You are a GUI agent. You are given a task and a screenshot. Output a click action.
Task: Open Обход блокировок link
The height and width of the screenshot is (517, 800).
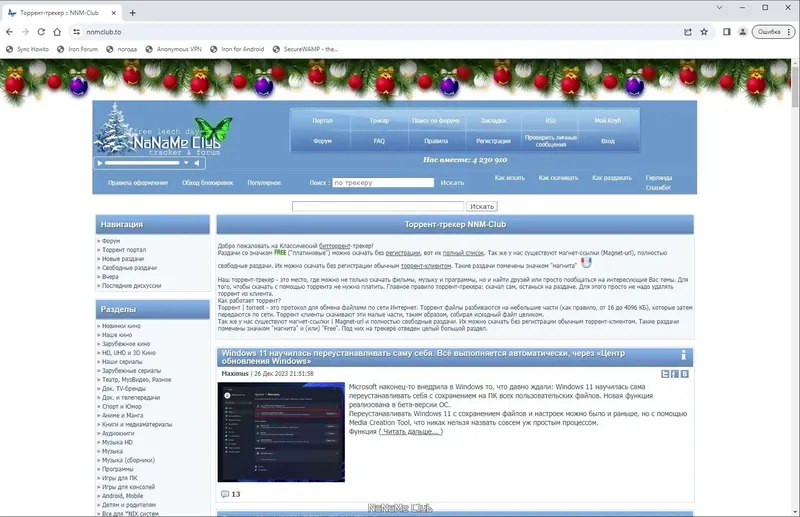coord(208,183)
